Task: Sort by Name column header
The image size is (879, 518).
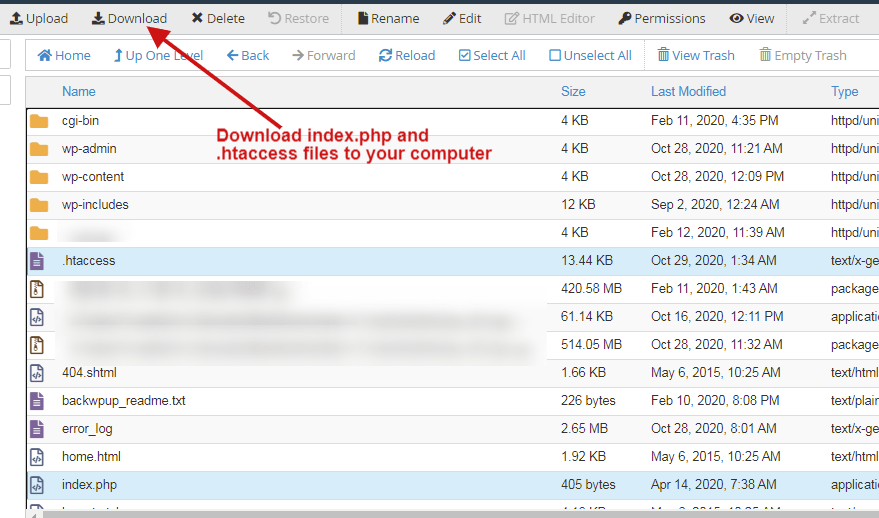Action: [78, 91]
